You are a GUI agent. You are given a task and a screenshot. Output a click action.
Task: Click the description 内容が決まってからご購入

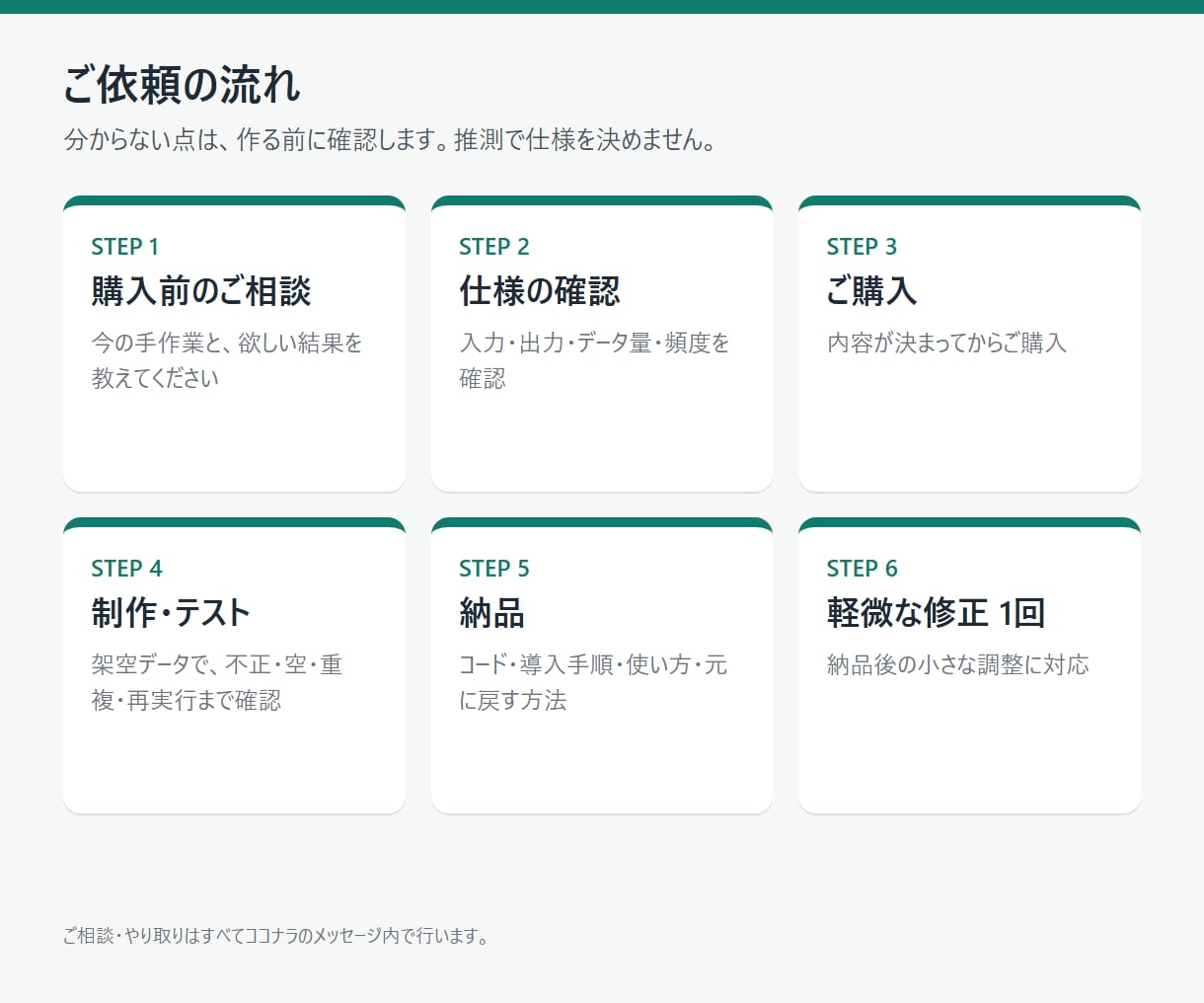point(946,343)
